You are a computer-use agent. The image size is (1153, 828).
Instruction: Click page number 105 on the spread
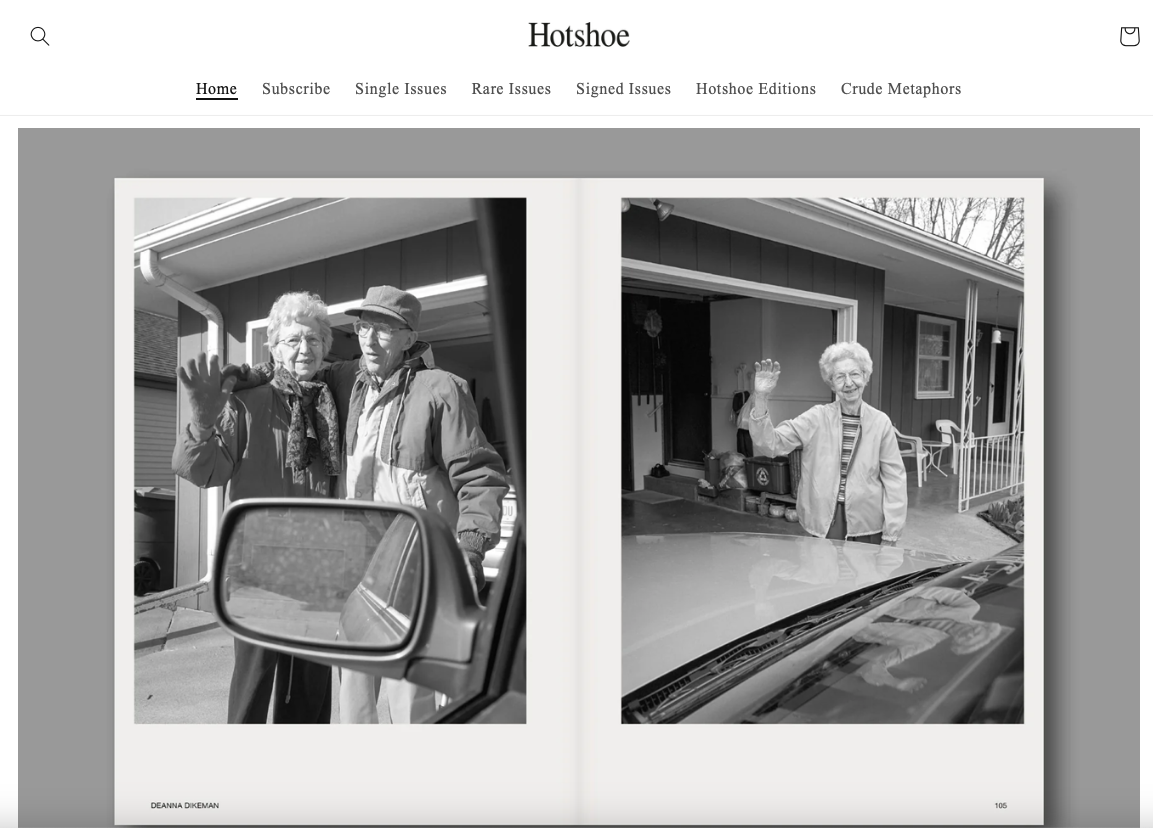click(1000, 805)
